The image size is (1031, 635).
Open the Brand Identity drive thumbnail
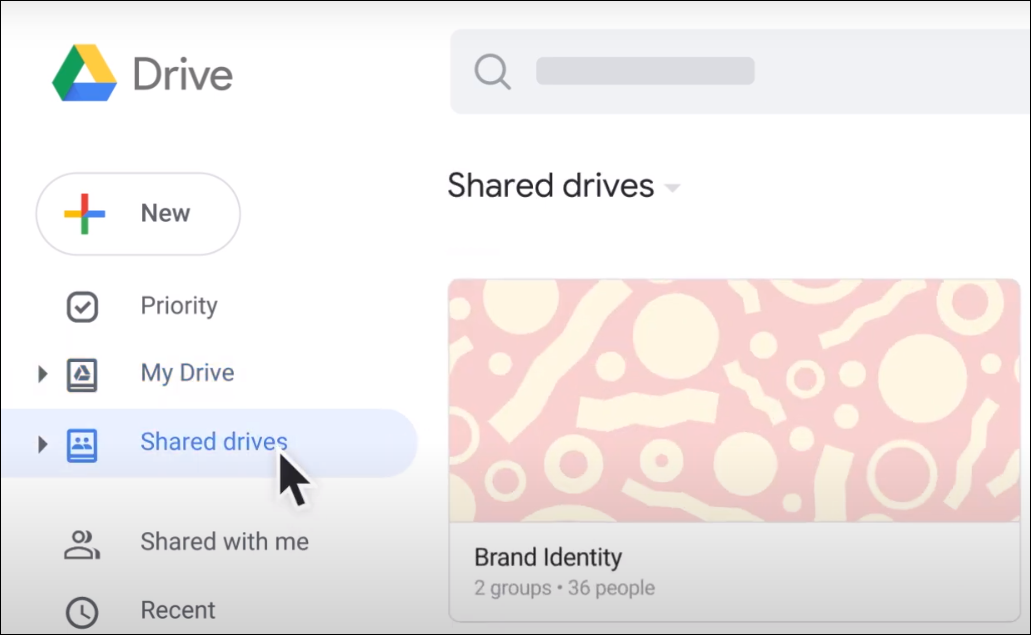(734, 400)
